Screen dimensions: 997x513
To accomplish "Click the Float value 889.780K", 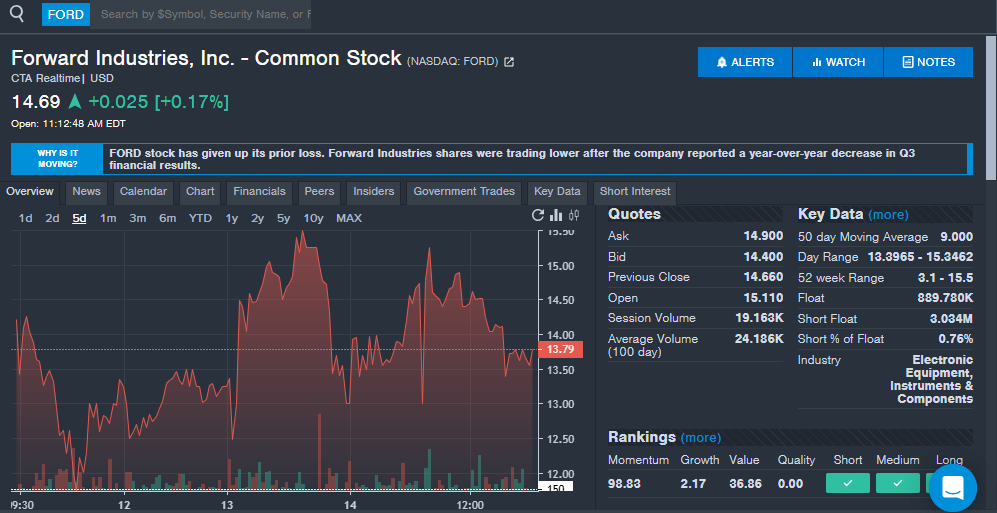I will click(x=945, y=298).
